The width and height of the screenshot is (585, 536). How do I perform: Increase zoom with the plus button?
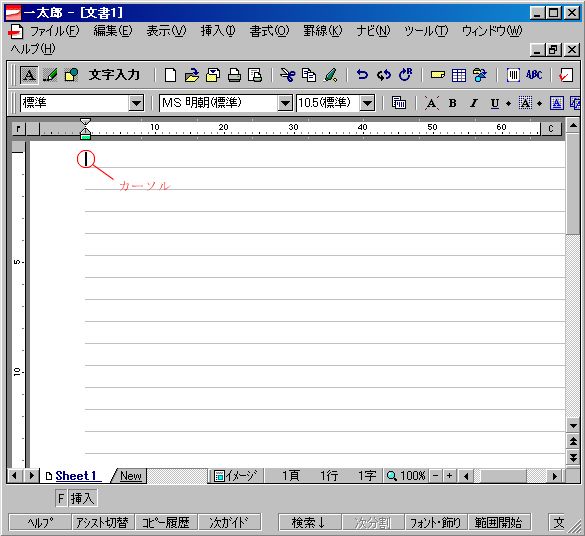449,476
